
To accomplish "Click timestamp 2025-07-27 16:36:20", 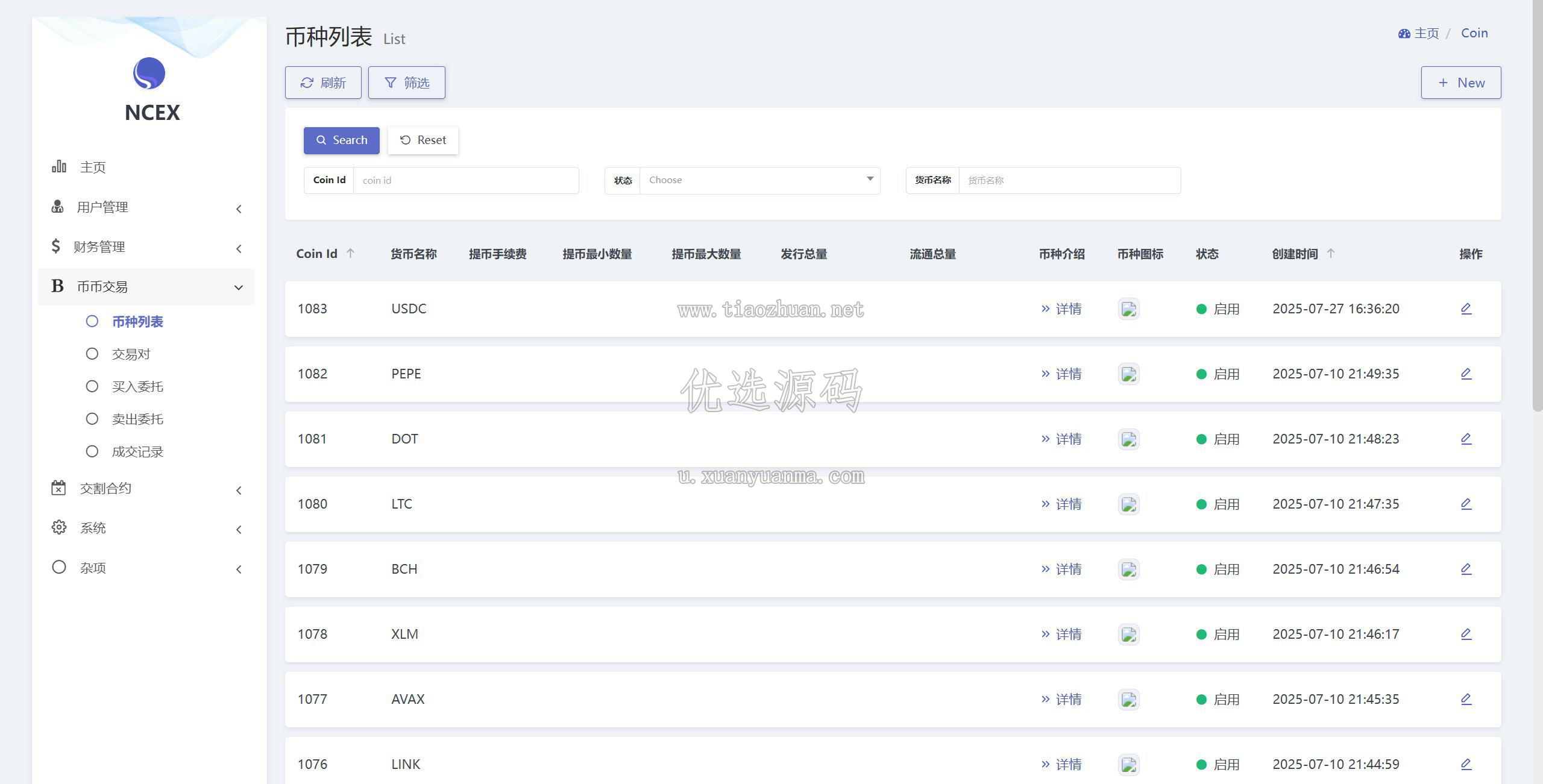I will click(1336, 309).
